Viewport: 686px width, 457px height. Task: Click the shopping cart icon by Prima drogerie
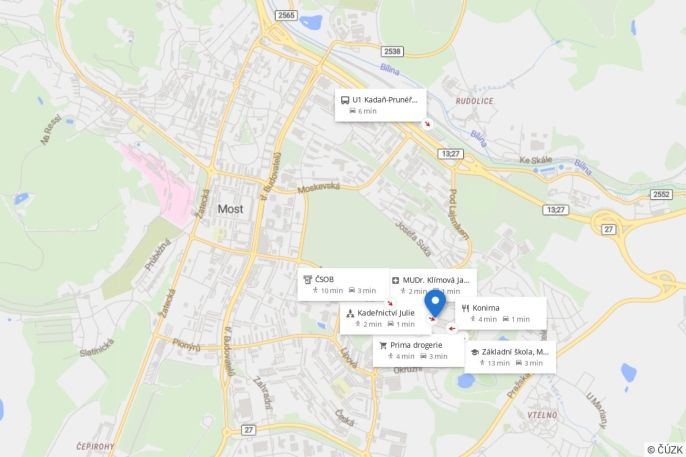pyautogui.click(x=383, y=345)
